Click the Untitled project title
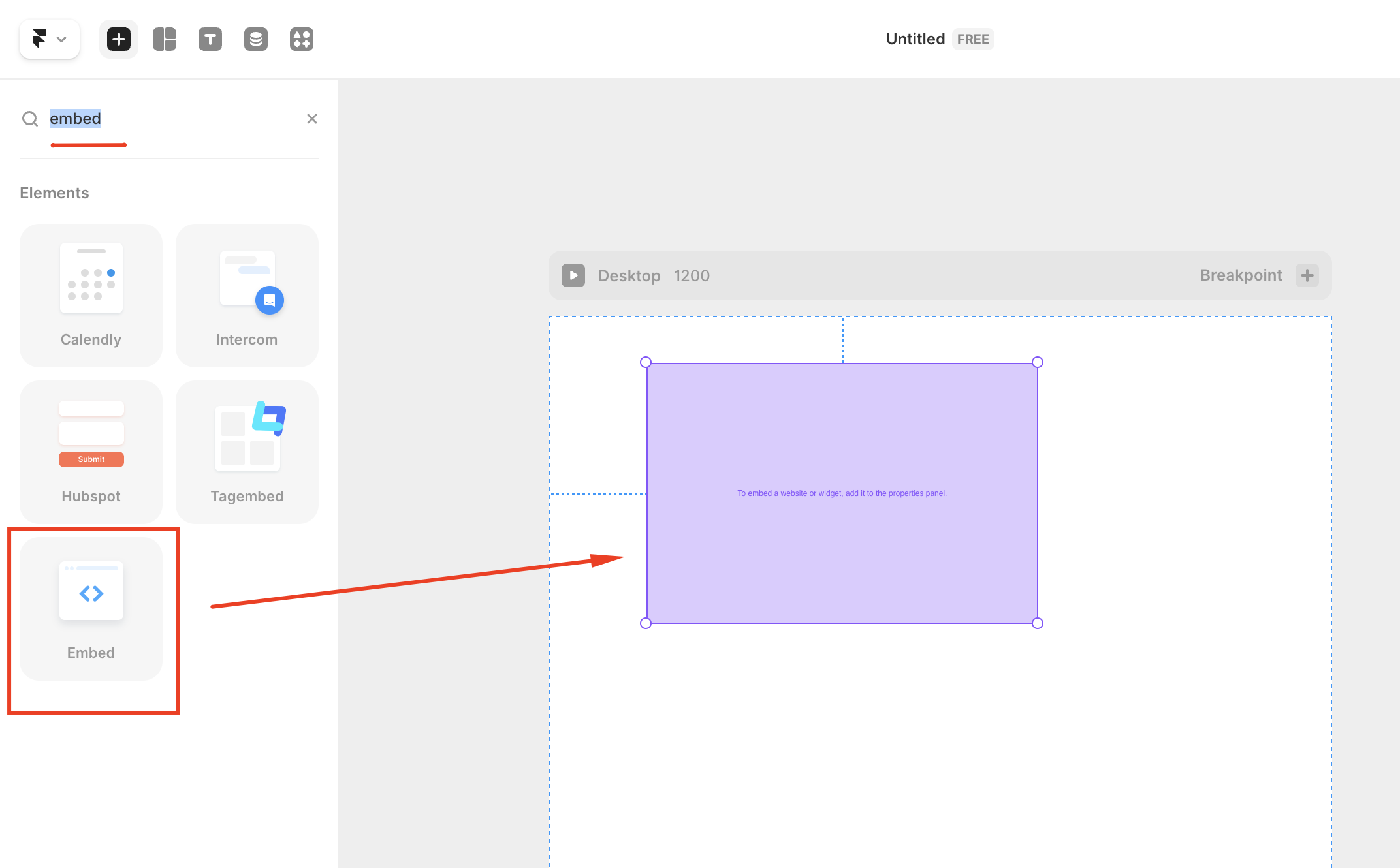The width and height of the screenshot is (1400, 868). click(915, 39)
